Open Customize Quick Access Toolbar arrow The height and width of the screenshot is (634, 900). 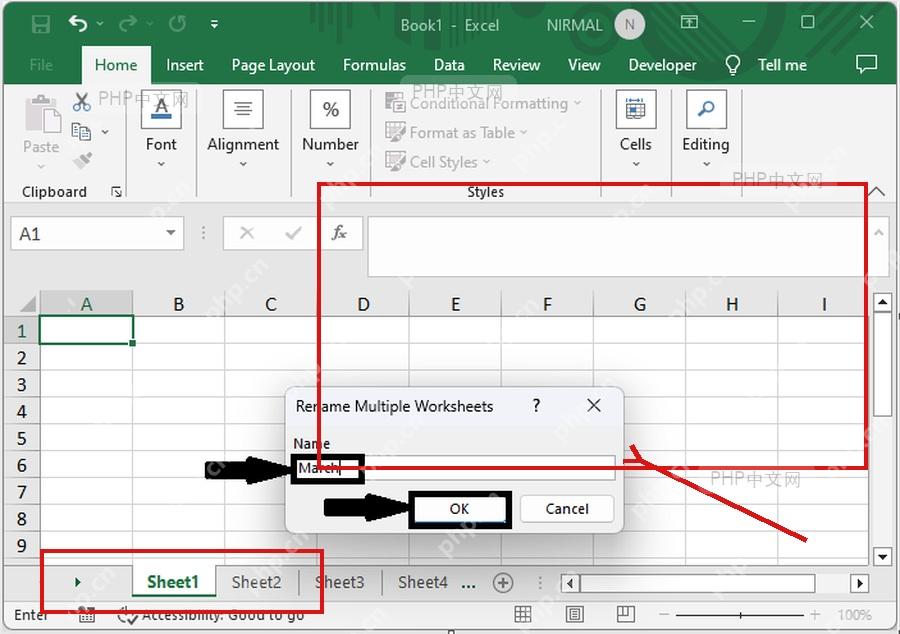pos(214,24)
